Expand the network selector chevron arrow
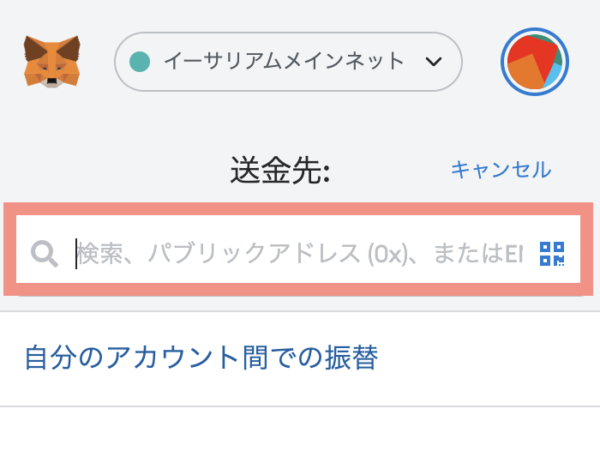The image size is (600, 463). coord(434,62)
